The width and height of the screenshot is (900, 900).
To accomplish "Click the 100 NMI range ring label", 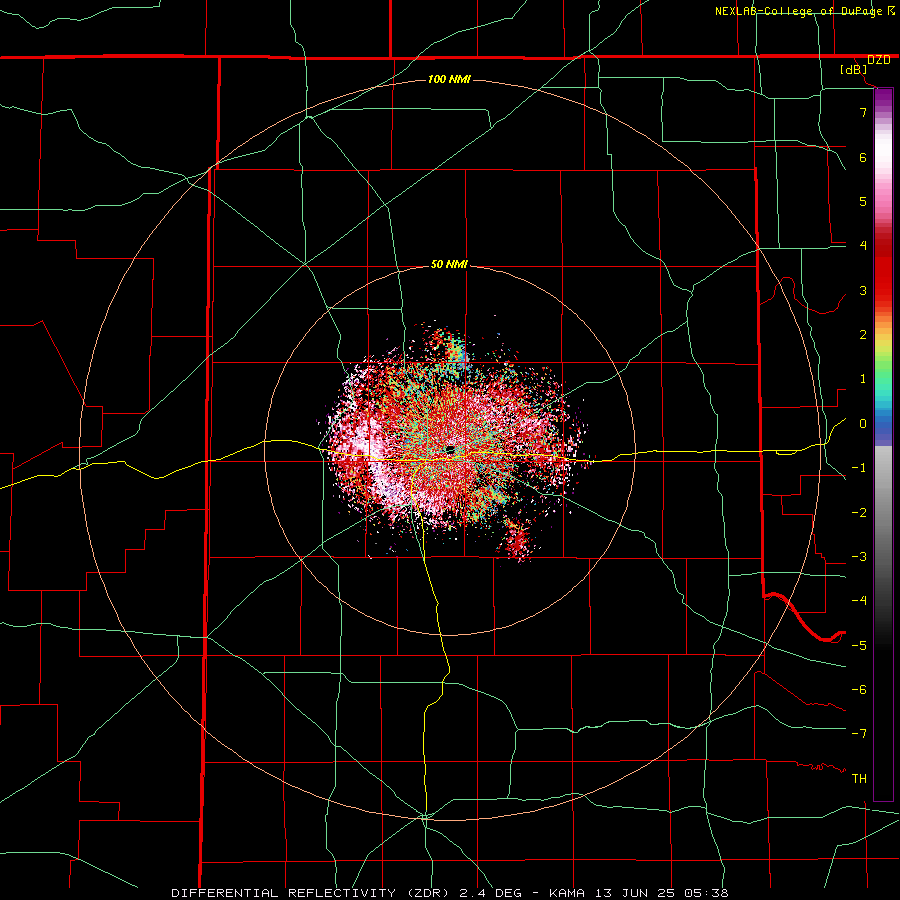I will [449, 79].
